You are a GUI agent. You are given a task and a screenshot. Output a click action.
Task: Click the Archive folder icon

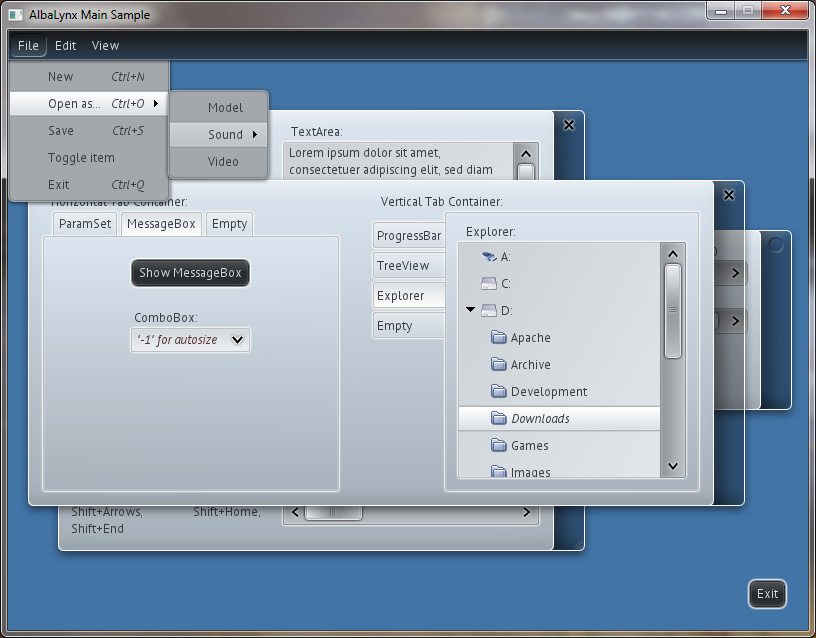click(x=499, y=365)
